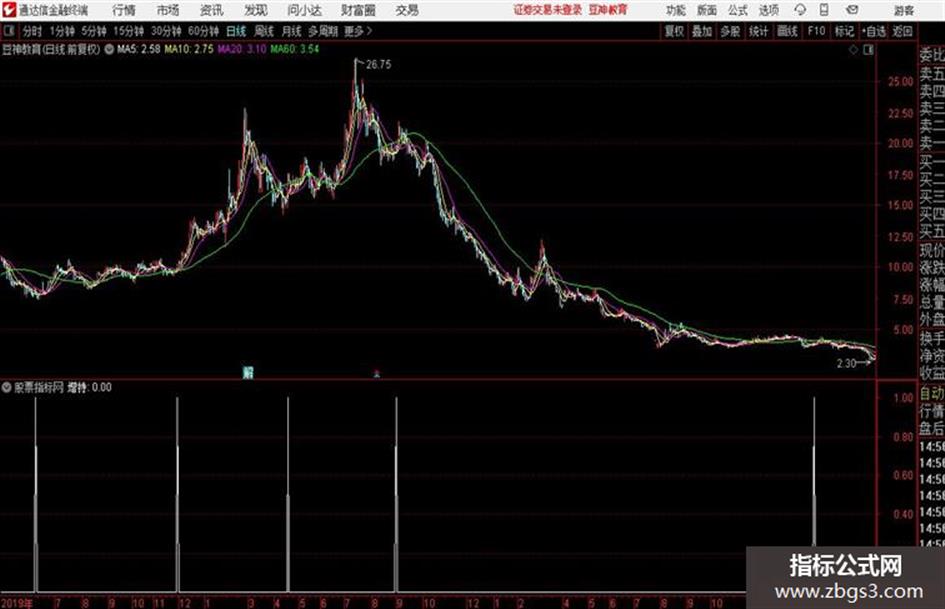Click the +自选 add-to-watchlist button
This screenshot has height=609, width=945.
coord(874,31)
